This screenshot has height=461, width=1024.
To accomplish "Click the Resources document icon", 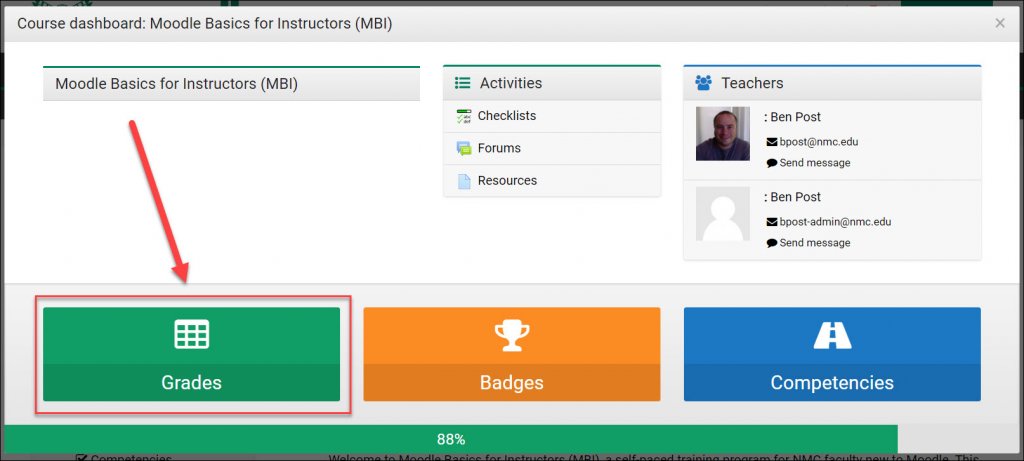I will 464,181.
